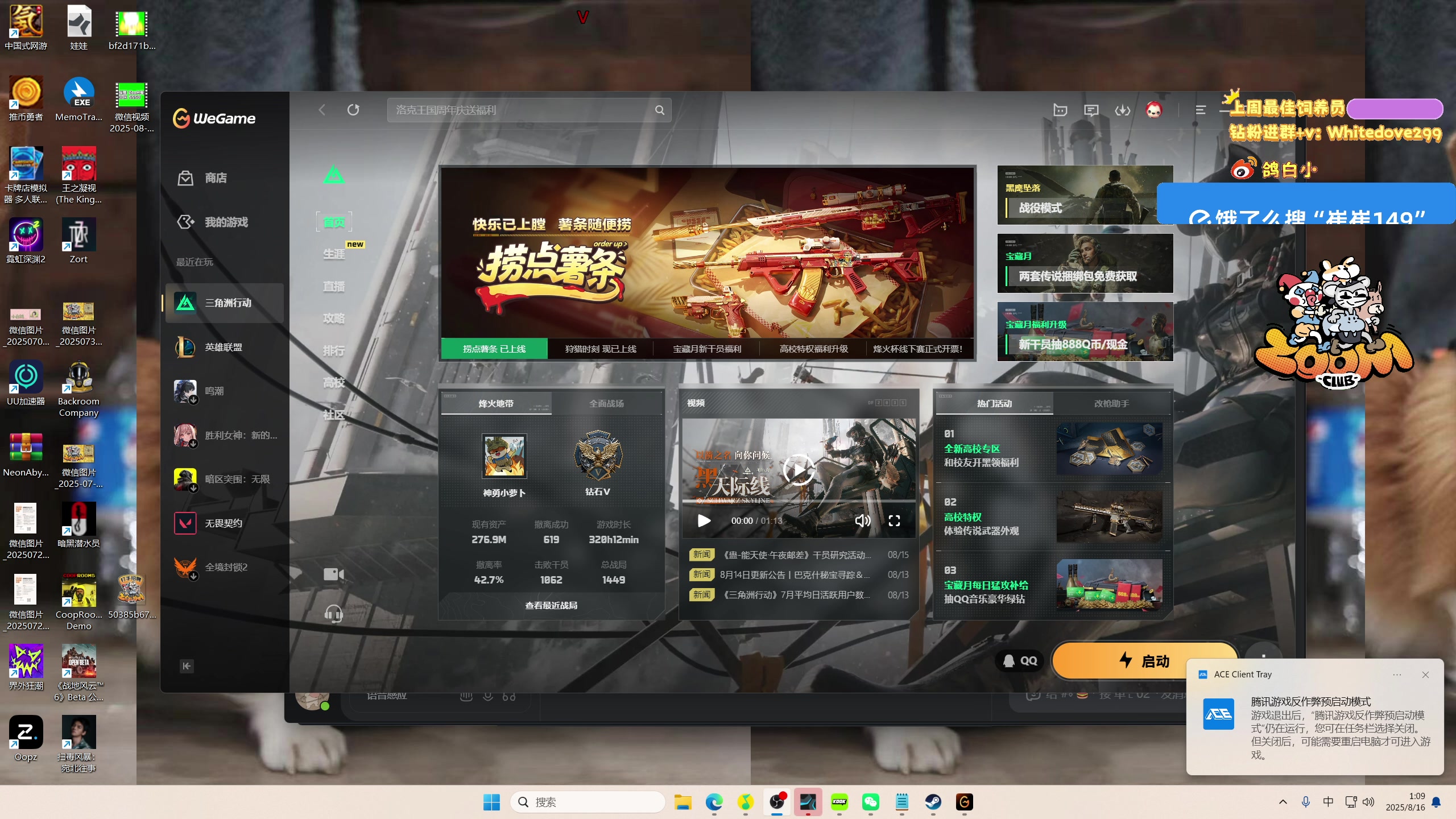The width and height of the screenshot is (1456, 819).
Task: Seek on the video progress bar
Action: (x=799, y=501)
